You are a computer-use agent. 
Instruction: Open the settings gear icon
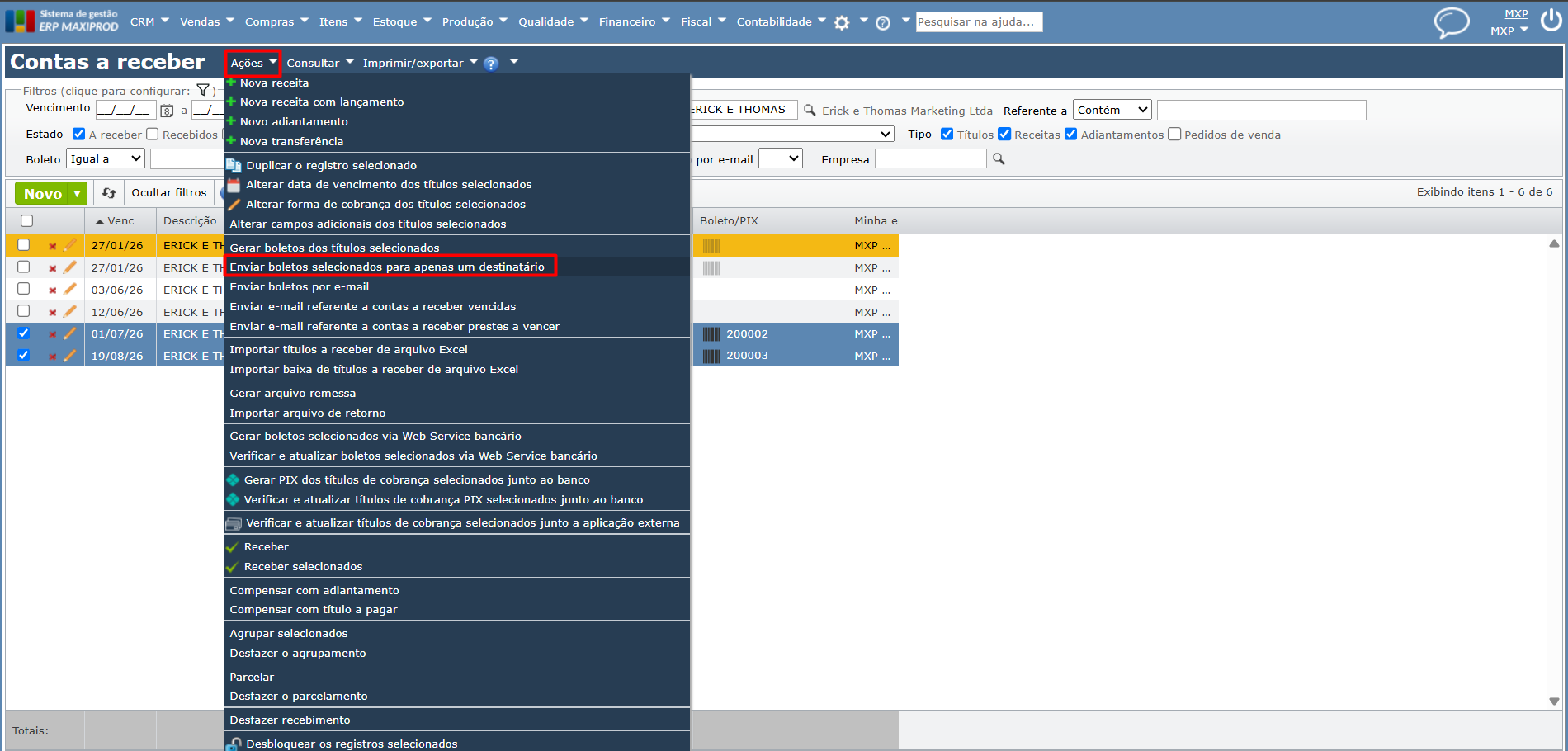(x=842, y=22)
